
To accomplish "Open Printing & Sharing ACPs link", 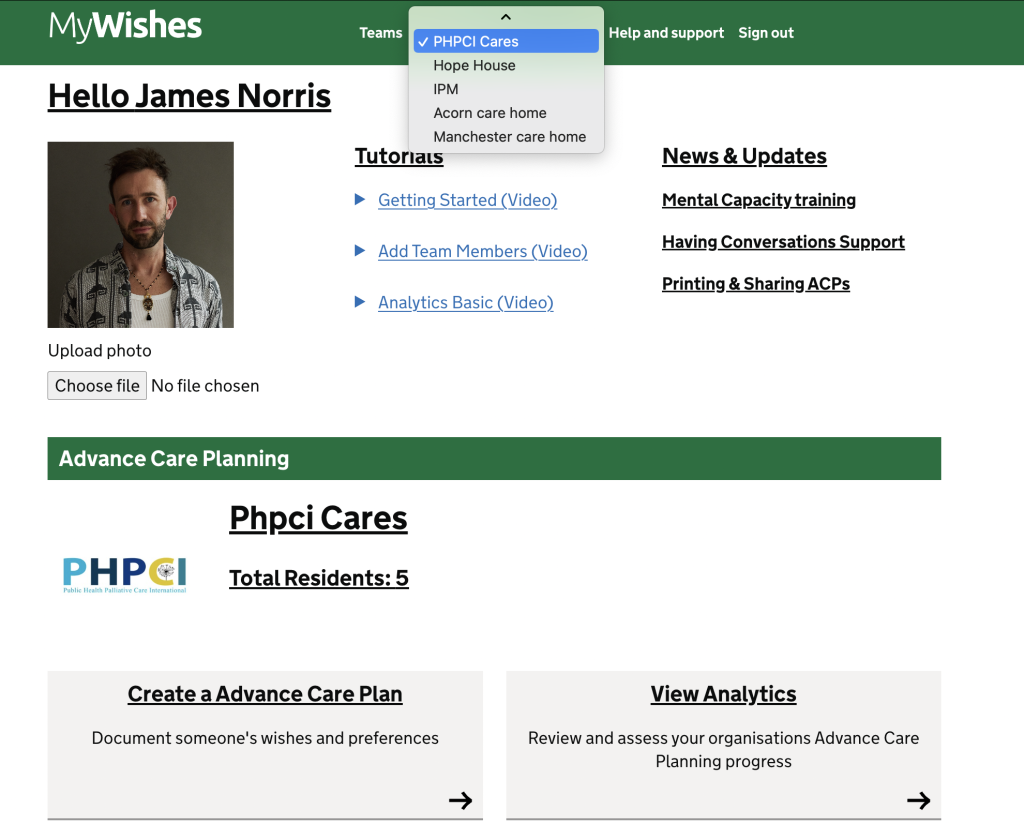I will [755, 284].
